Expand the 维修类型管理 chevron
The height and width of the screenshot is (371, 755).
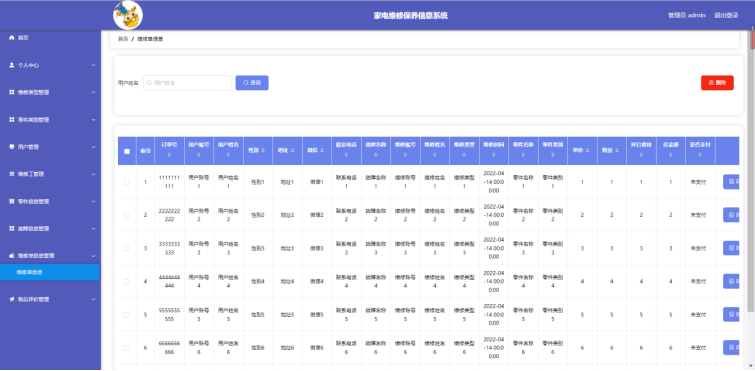(93, 92)
